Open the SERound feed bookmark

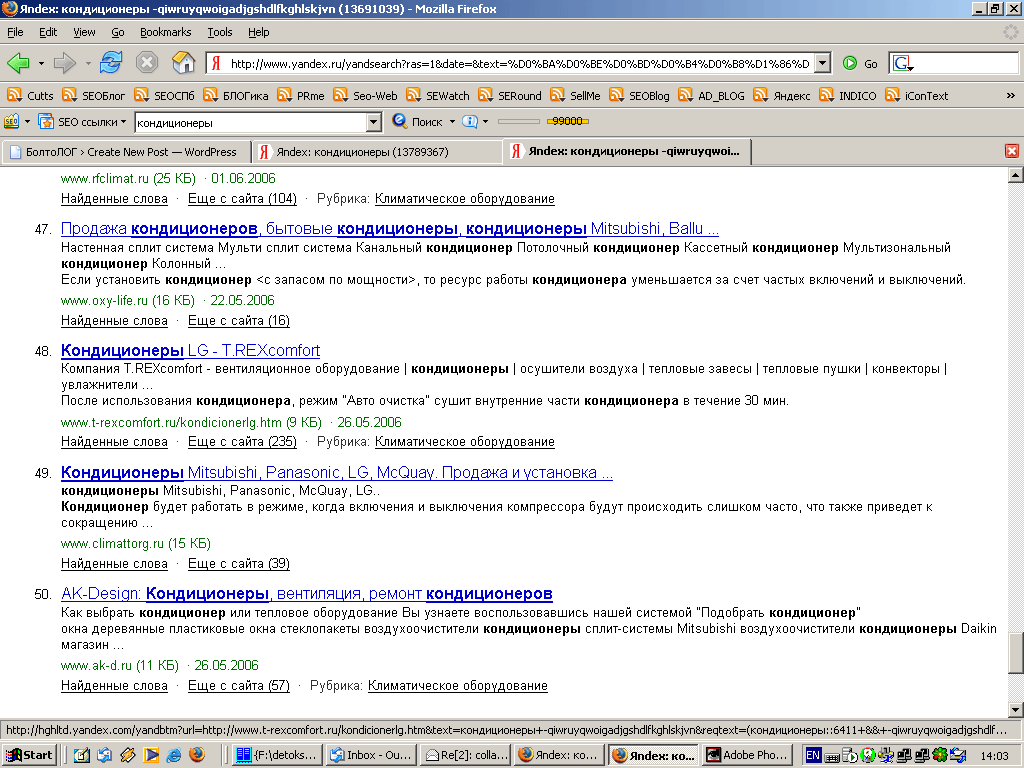510,95
